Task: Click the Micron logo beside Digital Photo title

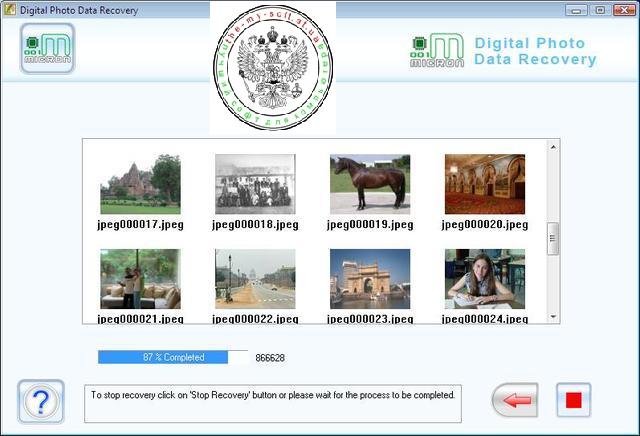Action: click(x=437, y=51)
